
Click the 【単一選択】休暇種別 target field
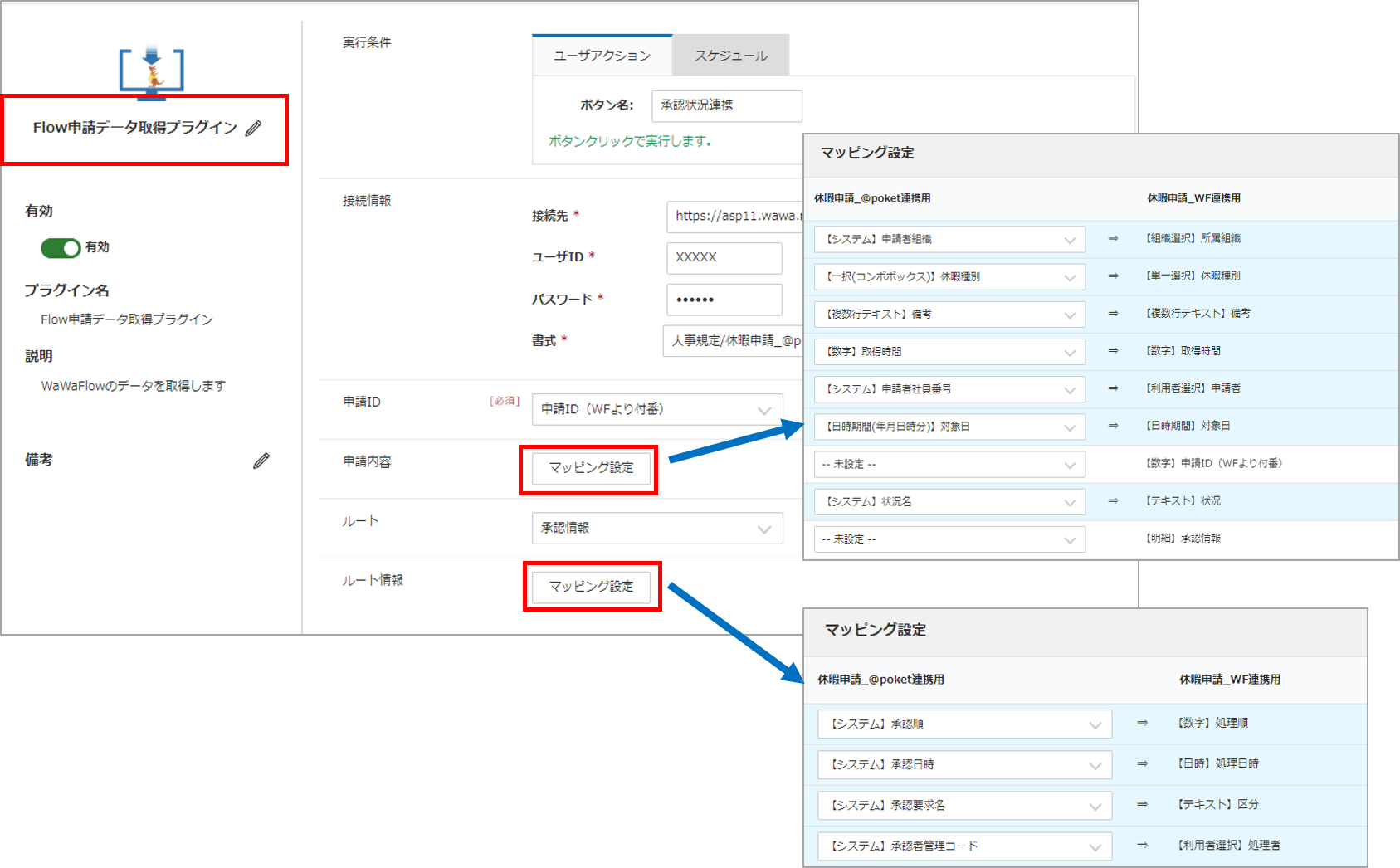coord(1193,276)
